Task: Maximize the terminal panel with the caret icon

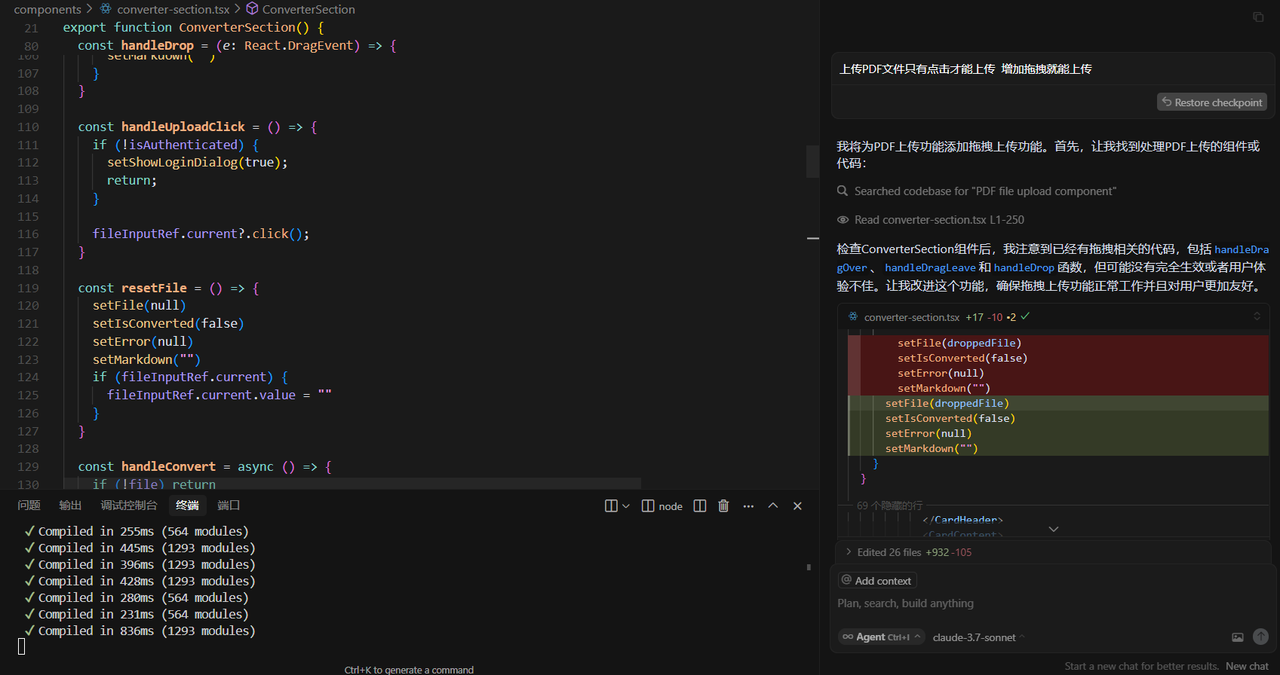Action: 773,506
